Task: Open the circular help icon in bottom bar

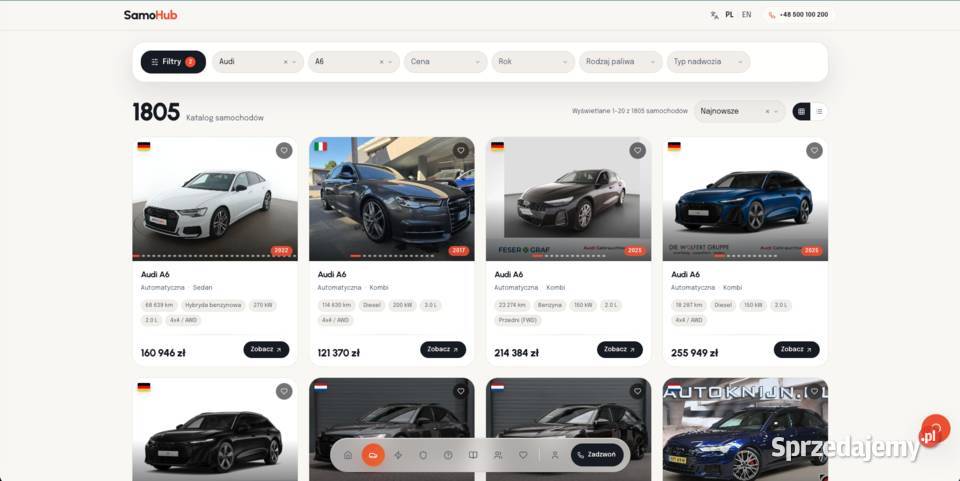Action: click(448, 455)
